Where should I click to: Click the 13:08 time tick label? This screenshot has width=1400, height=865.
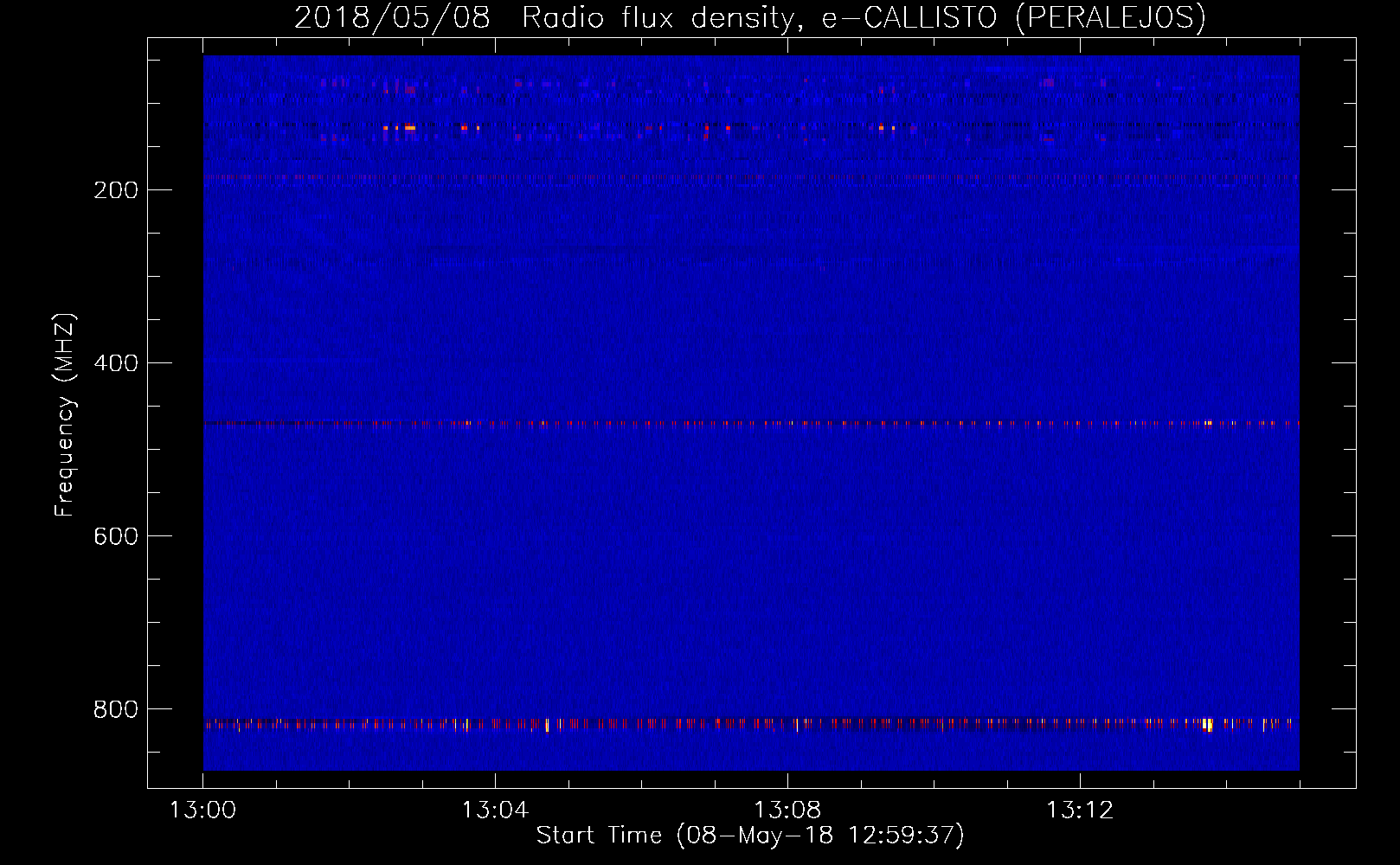click(x=787, y=811)
